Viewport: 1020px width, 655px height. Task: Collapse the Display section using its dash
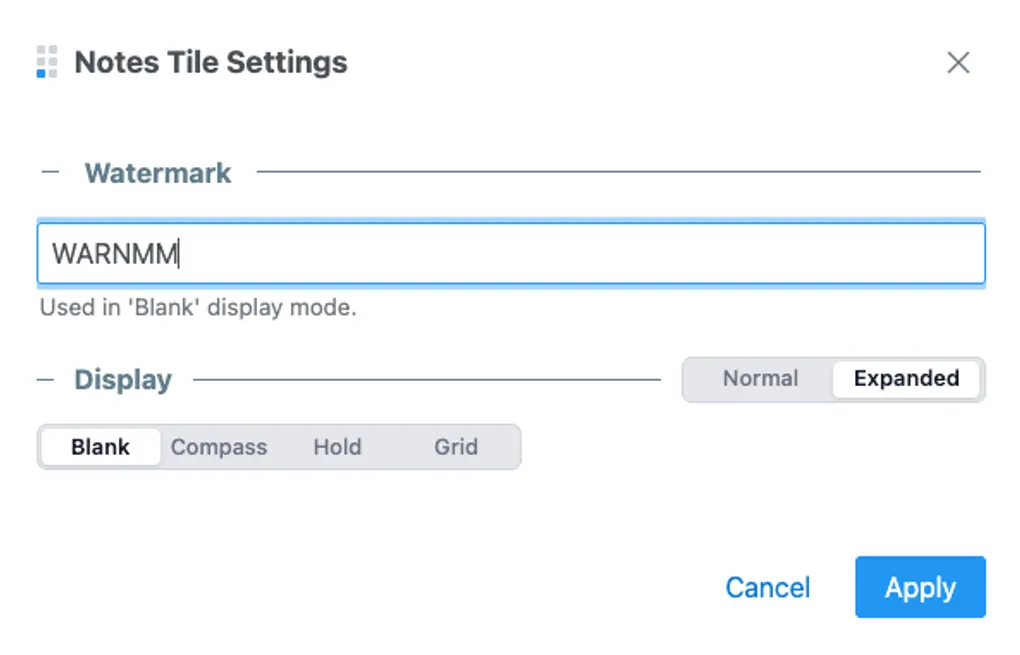pyautogui.click(x=45, y=380)
